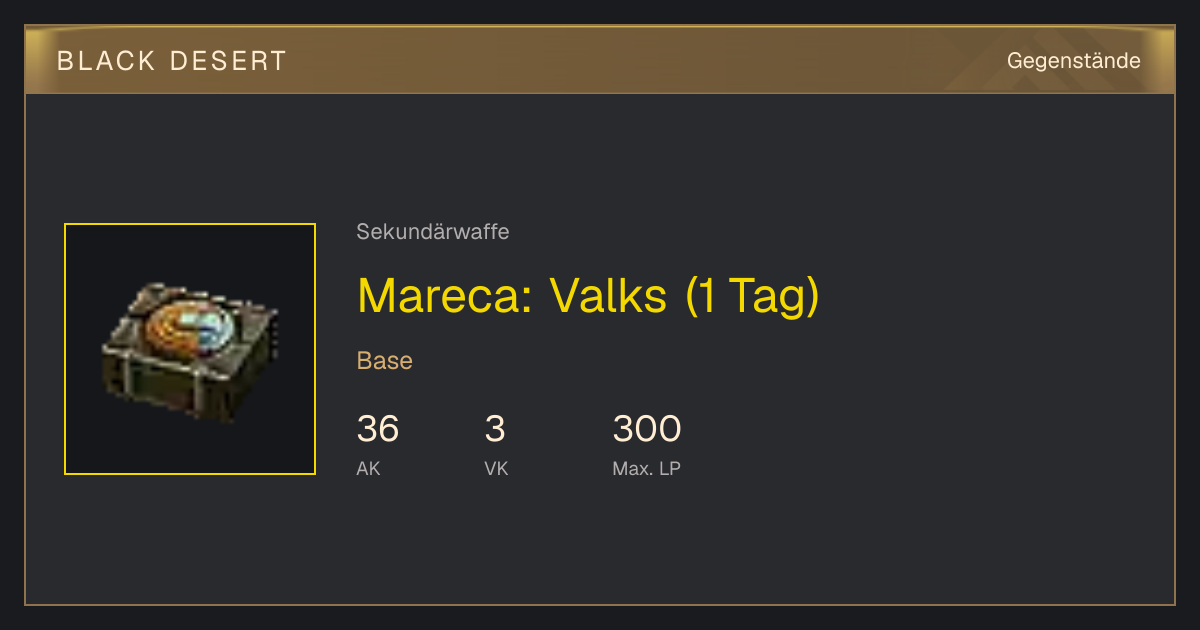
Task: Click the VK stat label
Action: click(x=496, y=468)
